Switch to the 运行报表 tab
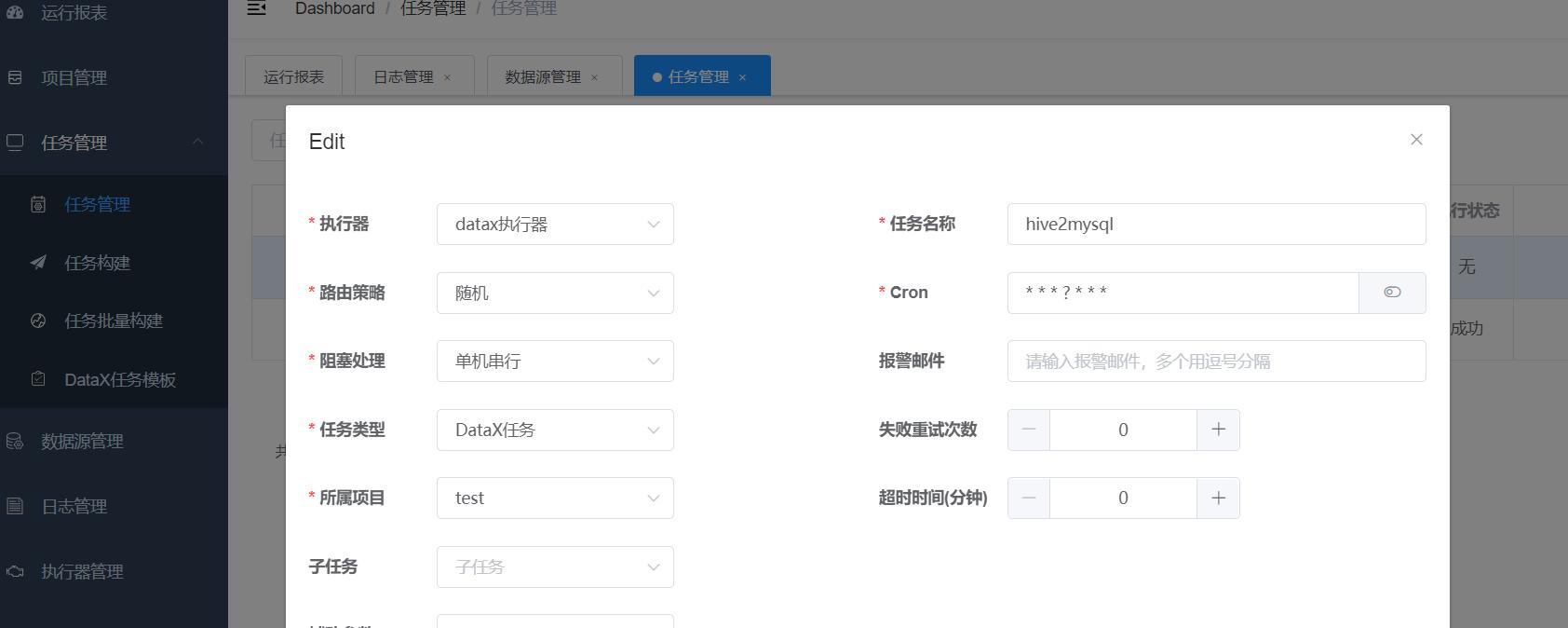The image size is (1568, 628). [x=293, y=76]
